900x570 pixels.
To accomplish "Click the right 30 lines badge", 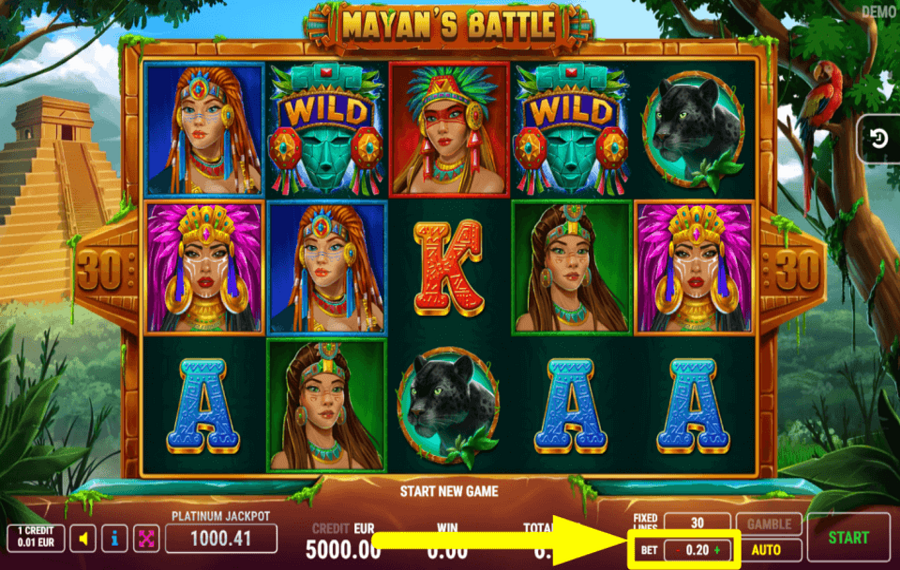I will click(x=795, y=269).
